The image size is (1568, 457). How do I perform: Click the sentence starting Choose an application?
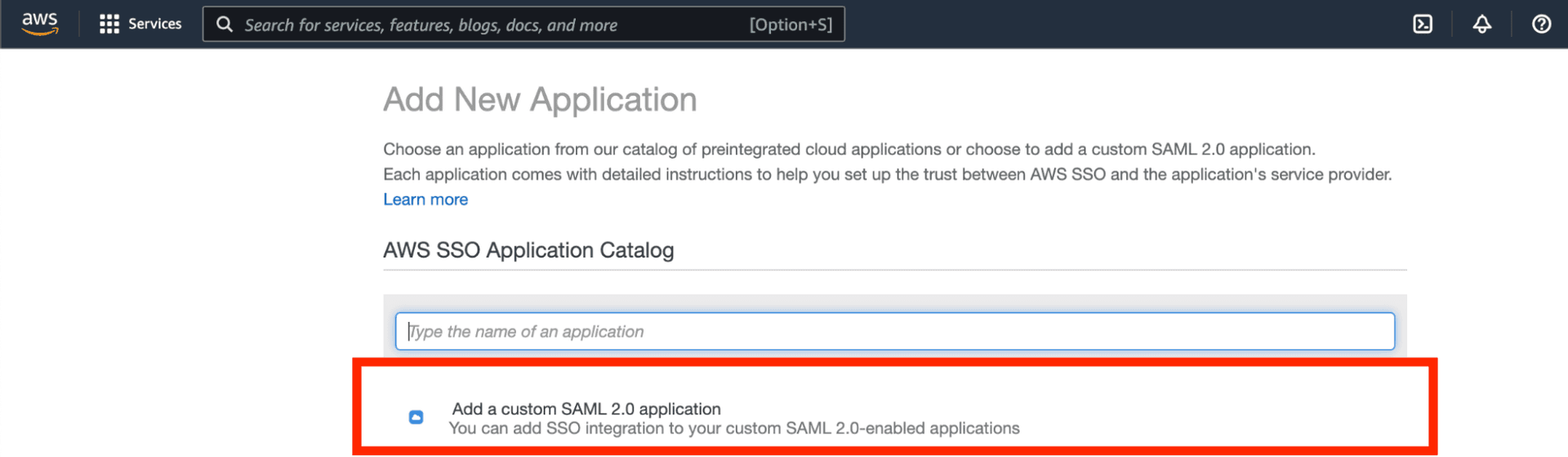(849, 150)
